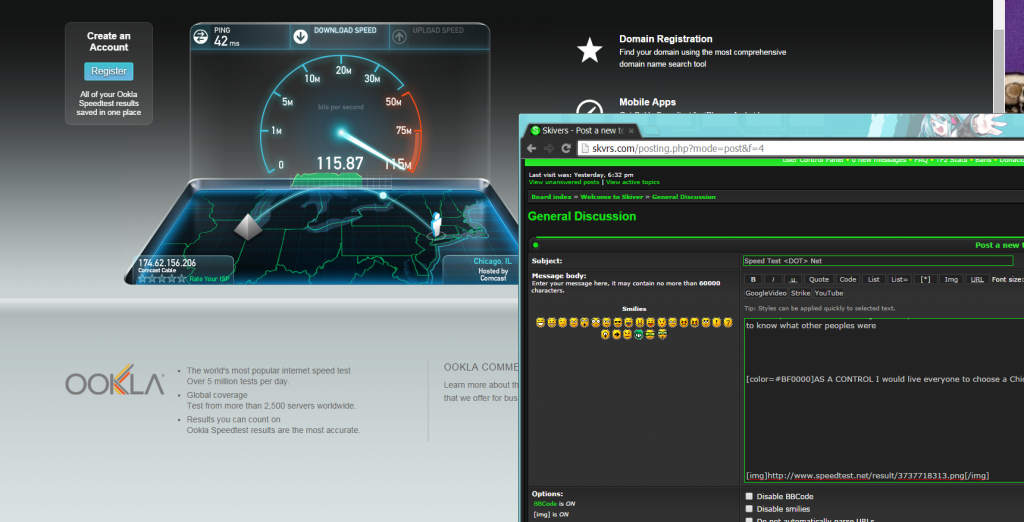Click the List= BBCode button
Screen dimensions: 1024x522
pyautogui.click(x=899, y=279)
